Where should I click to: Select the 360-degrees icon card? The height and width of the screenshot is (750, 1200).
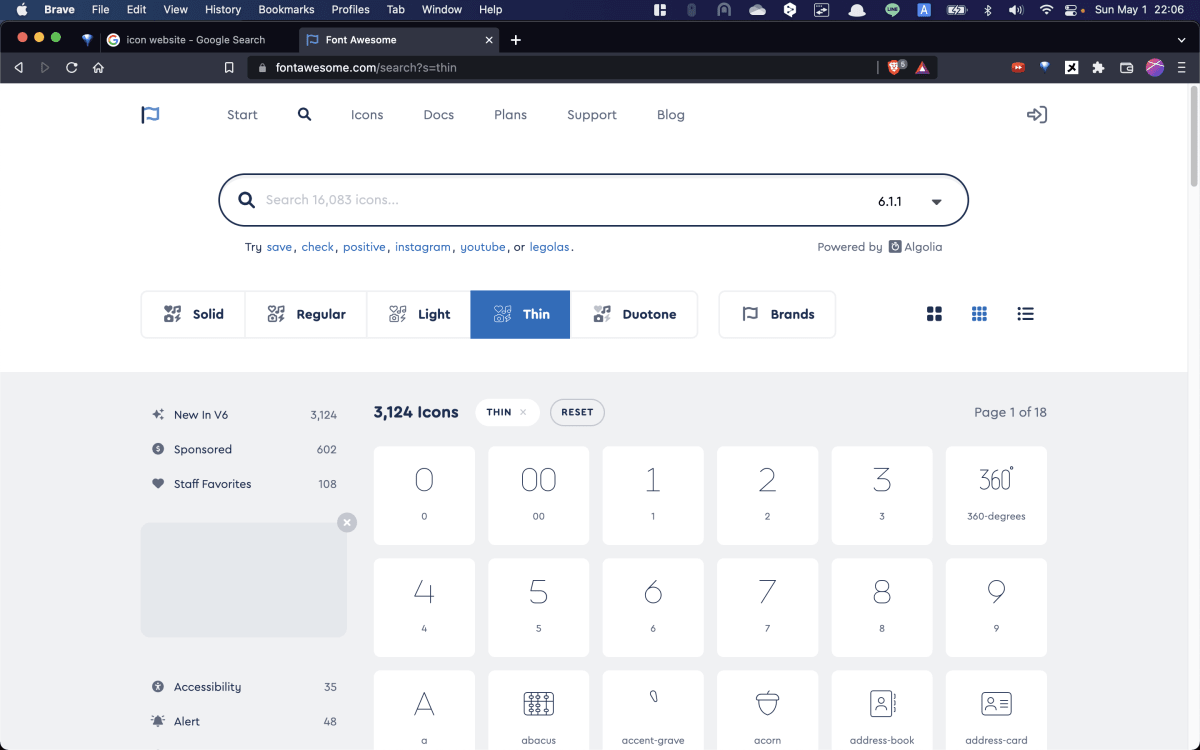point(996,495)
